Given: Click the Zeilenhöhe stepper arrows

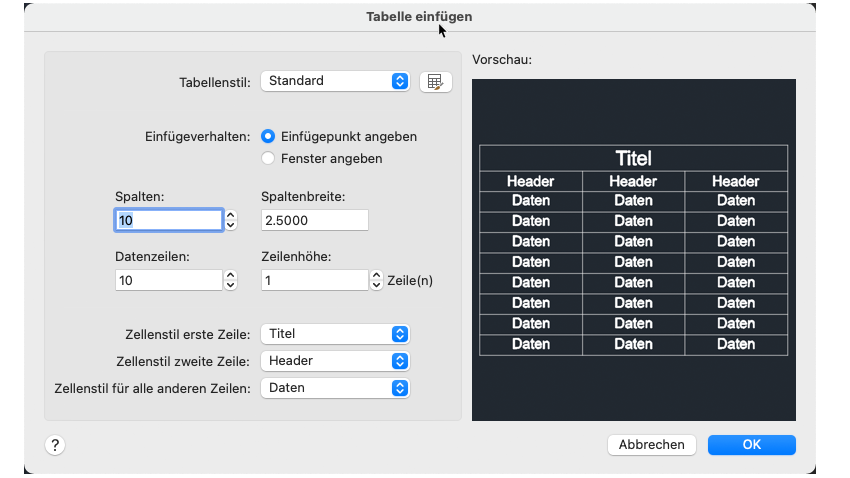Looking at the screenshot, I should 377,281.
